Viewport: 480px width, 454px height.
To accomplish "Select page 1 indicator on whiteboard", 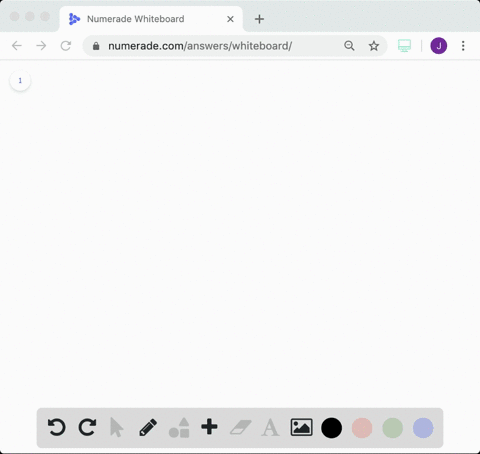I will click(x=20, y=81).
